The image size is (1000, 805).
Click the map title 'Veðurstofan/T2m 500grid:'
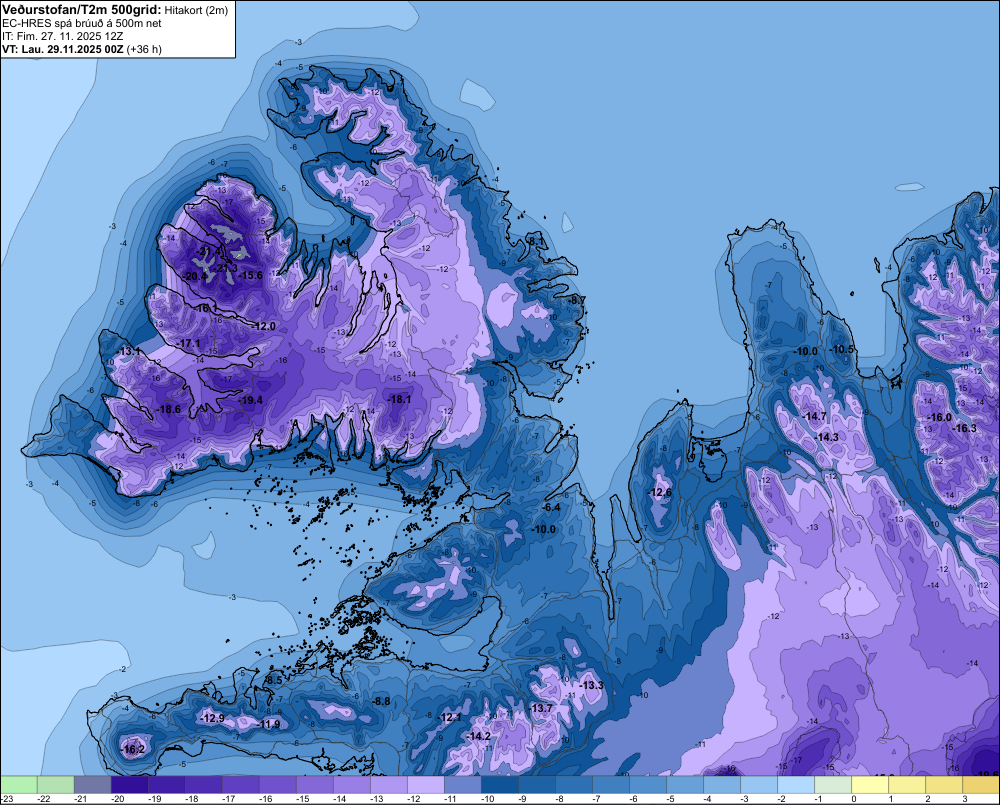pyautogui.click(x=82, y=9)
